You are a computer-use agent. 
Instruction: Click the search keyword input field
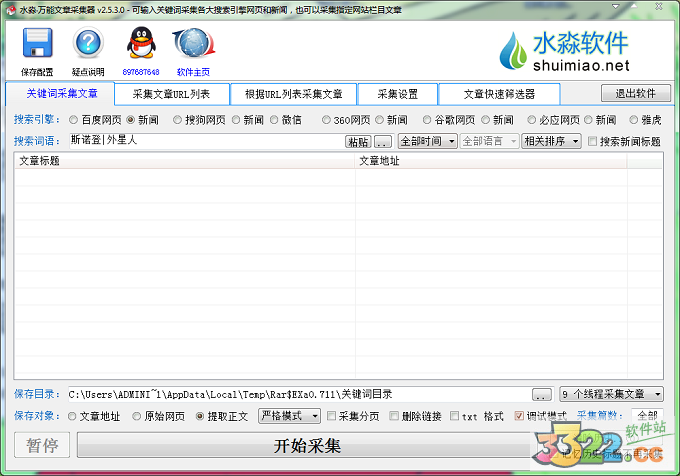tap(206, 141)
